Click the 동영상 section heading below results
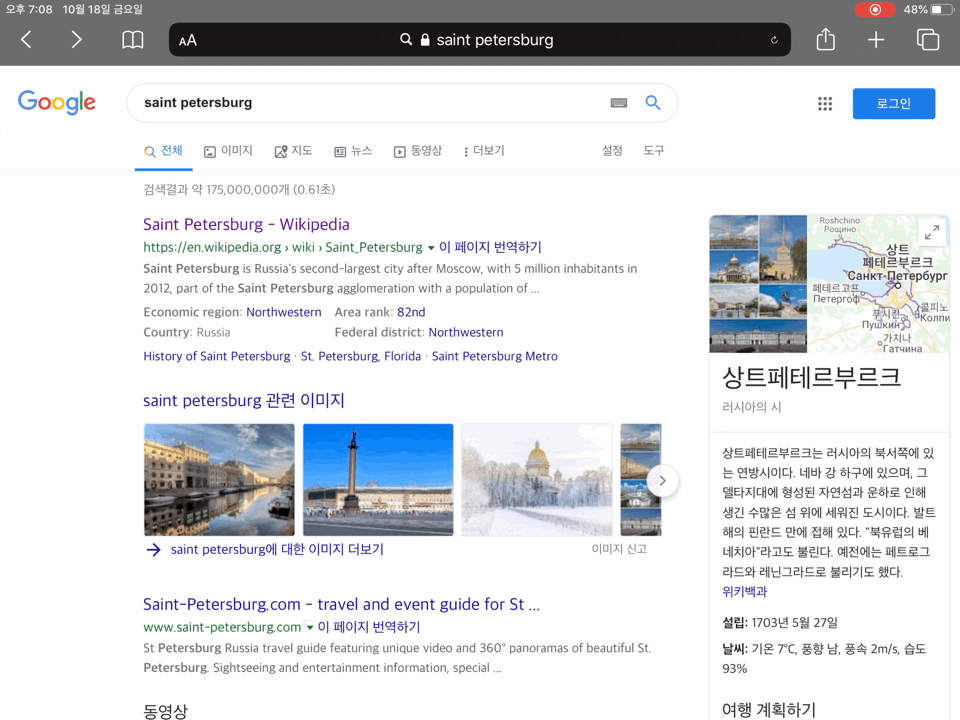The width and height of the screenshot is (960, 720). (x=165, y=711)
